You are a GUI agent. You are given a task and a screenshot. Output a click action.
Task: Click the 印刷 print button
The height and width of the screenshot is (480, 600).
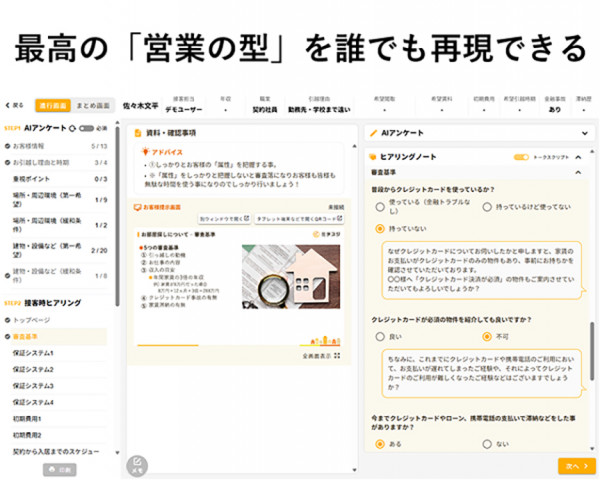[x=59, y=468]
